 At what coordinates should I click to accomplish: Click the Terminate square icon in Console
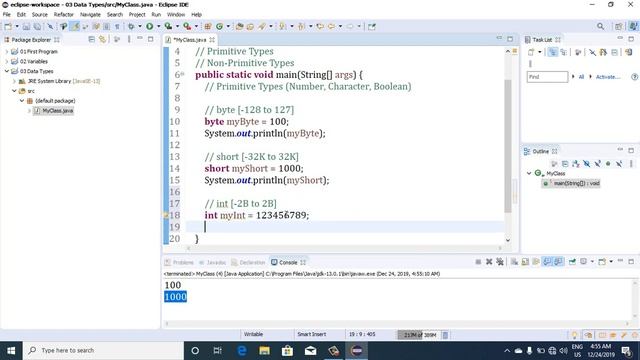pos(478,262)
